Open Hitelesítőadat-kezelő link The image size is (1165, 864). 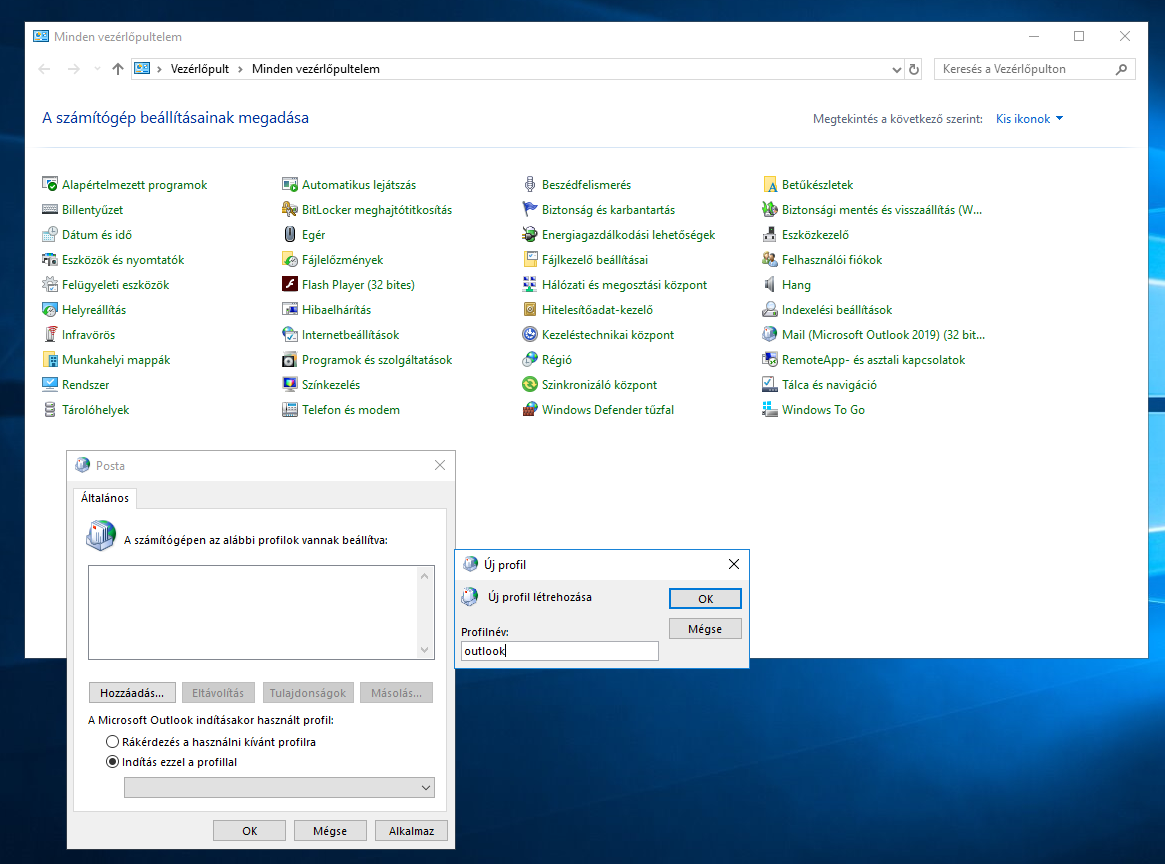(597, 310)
